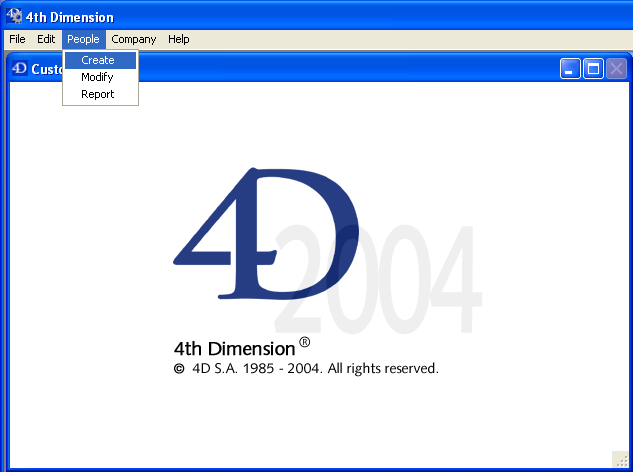
Task: Expand the Company menu
Action: (133, 39)
